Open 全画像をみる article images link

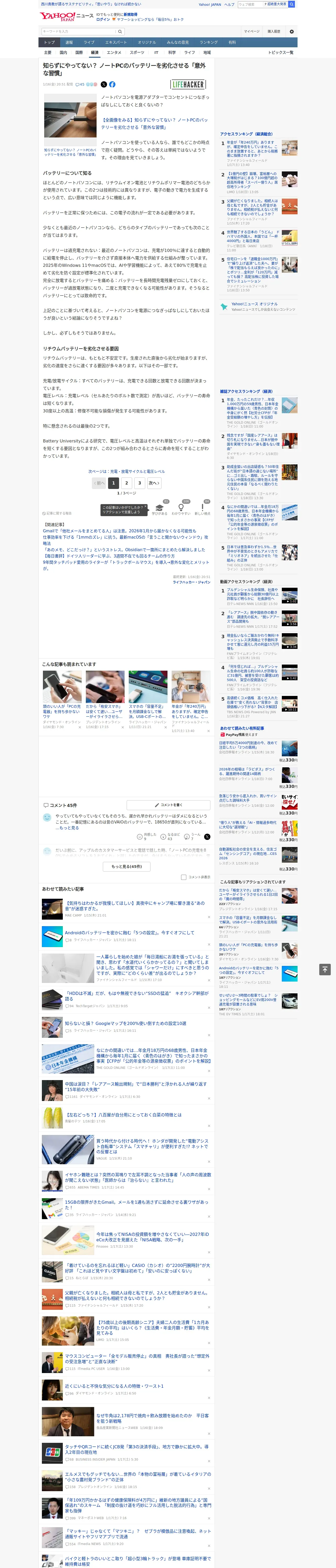(x=154, y=124)
